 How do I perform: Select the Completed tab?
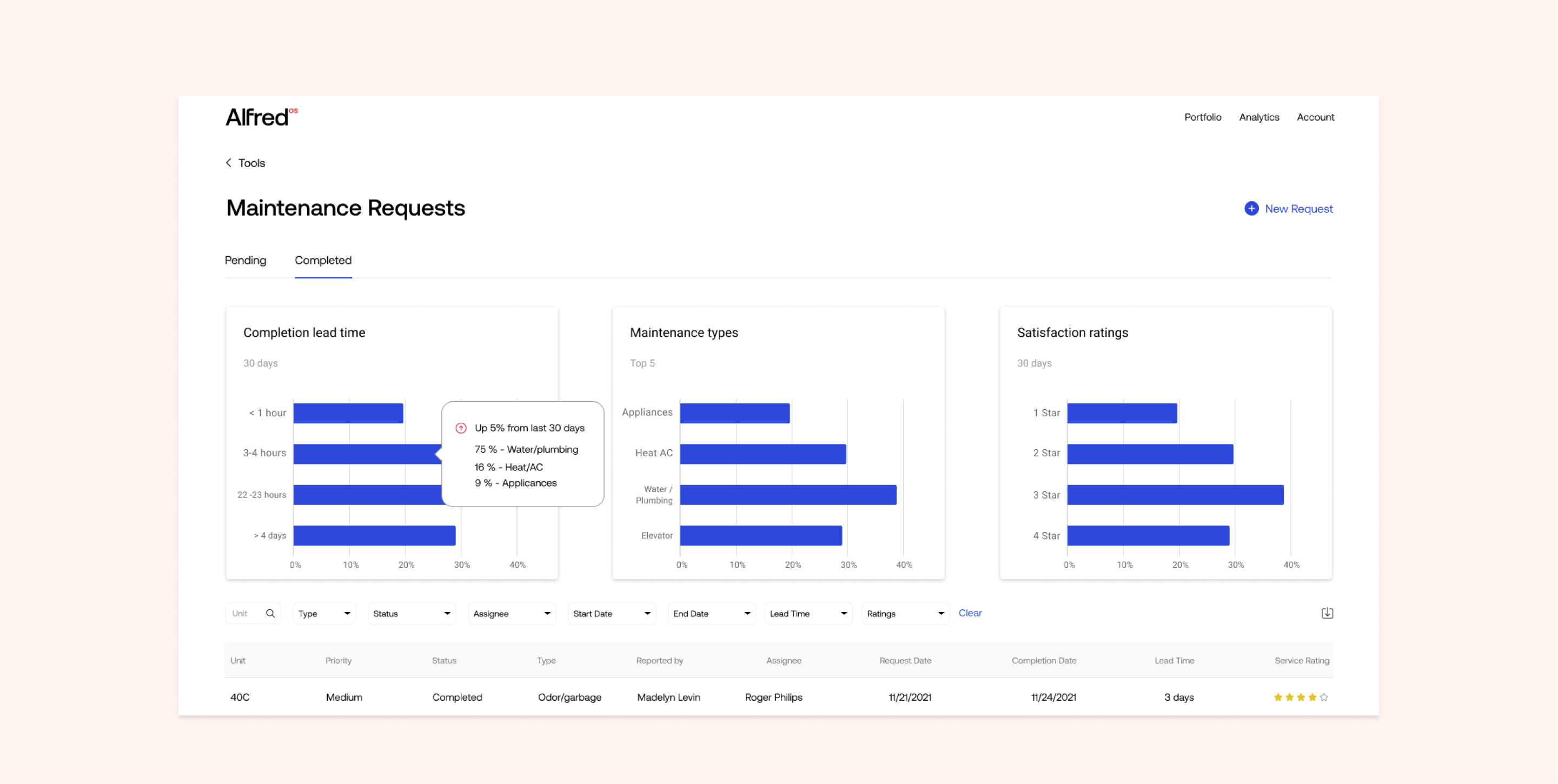coord(323,260)
